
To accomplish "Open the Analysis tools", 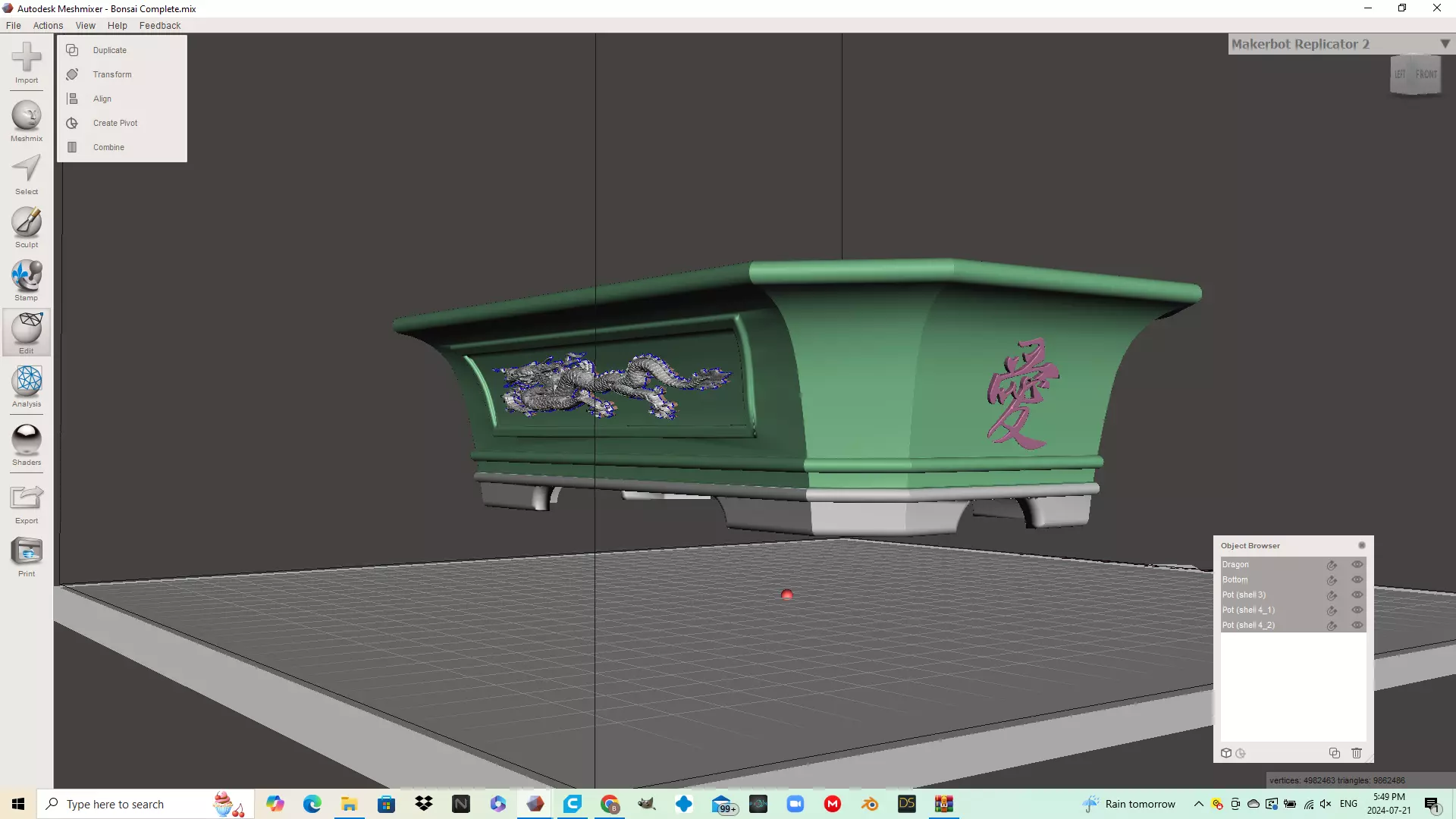I will 27,387.
